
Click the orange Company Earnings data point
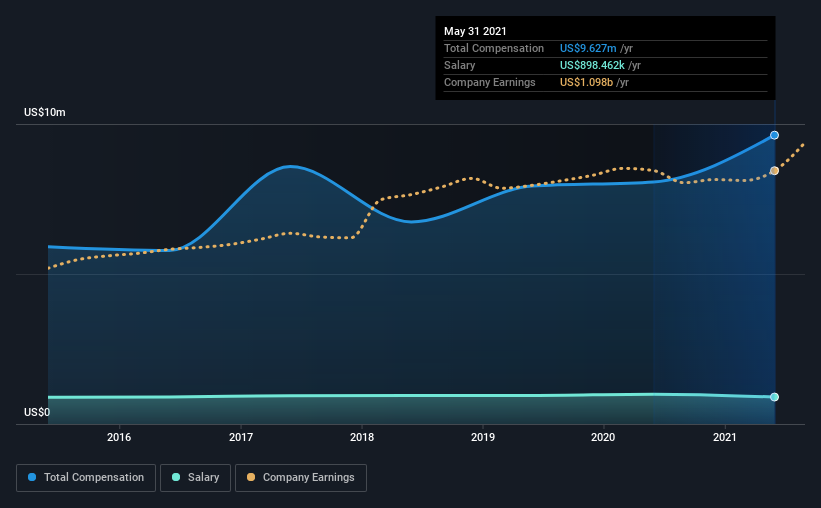pyautogui.click(x=774, y=171)
